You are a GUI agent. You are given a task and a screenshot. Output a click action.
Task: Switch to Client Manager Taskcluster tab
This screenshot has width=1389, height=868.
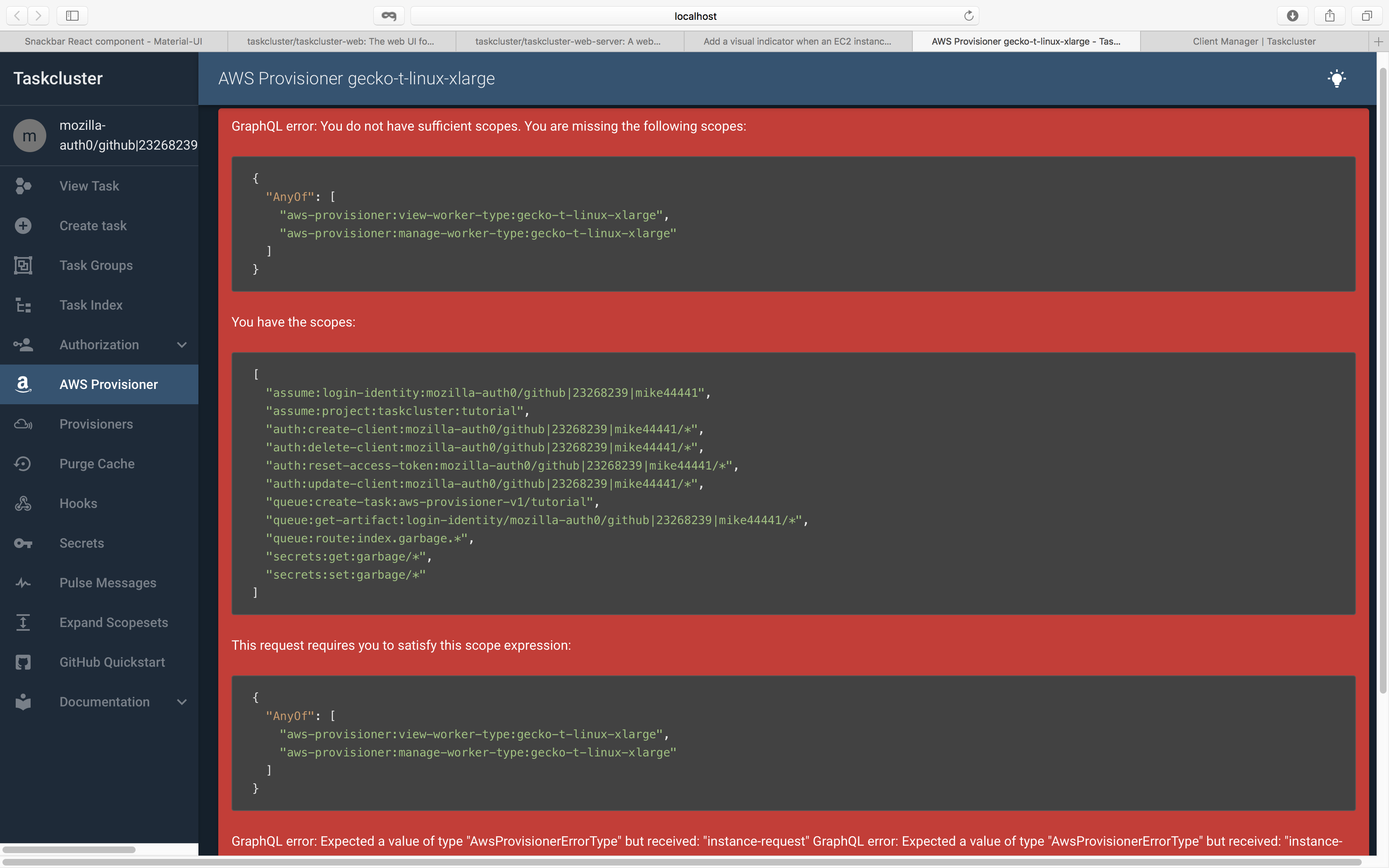(1254, 41)
